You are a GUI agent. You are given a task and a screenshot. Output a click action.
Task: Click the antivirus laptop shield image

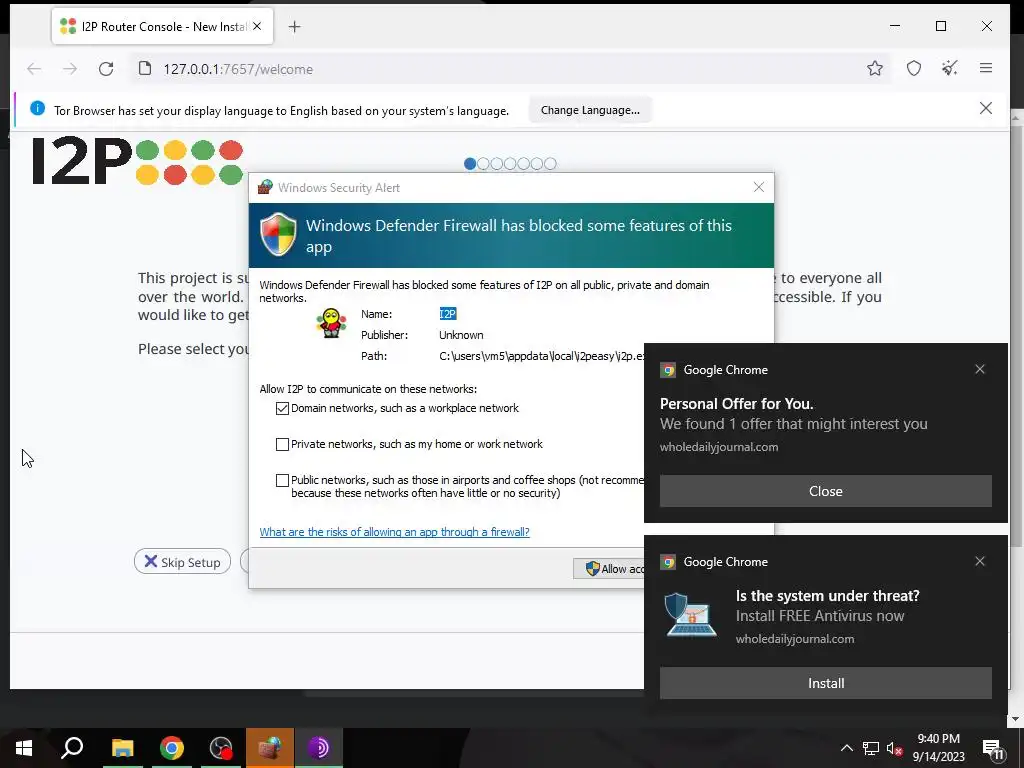point(690,614)
